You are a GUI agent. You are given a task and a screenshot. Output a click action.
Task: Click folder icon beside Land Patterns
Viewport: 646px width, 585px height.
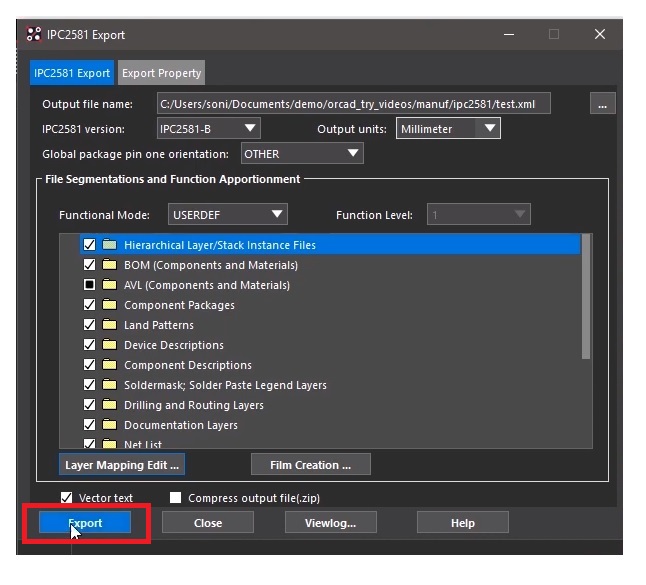pyautogui.click(x=110, y=325)
